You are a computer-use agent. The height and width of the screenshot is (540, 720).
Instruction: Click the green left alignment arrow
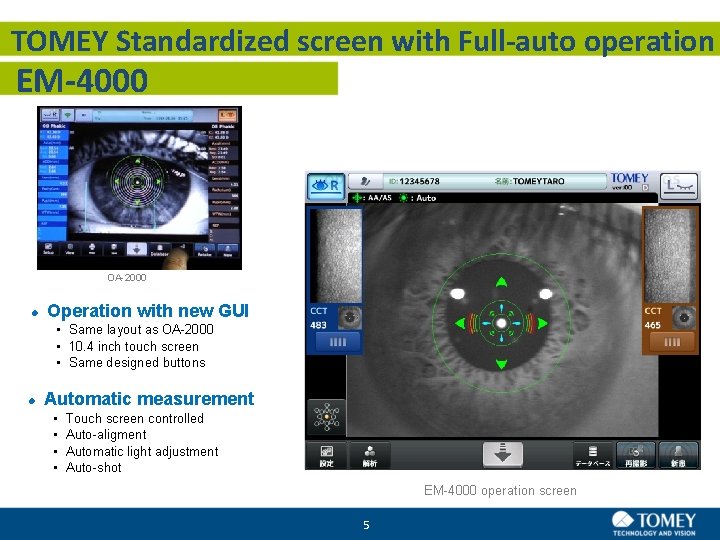tap(460, 323)
